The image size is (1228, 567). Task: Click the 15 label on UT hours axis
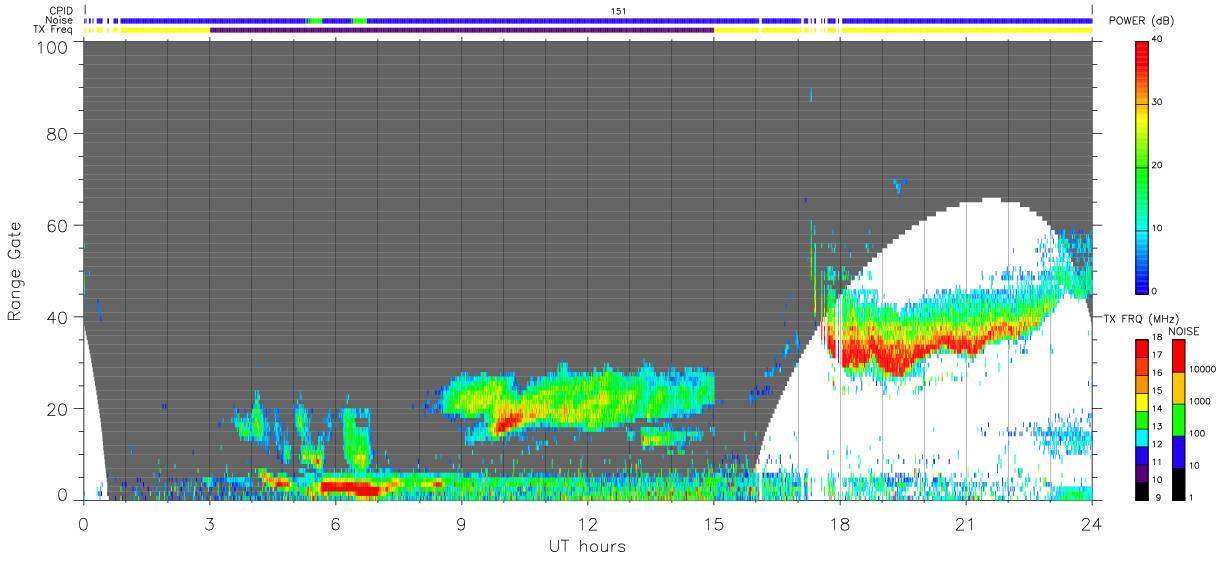(714, 524)
